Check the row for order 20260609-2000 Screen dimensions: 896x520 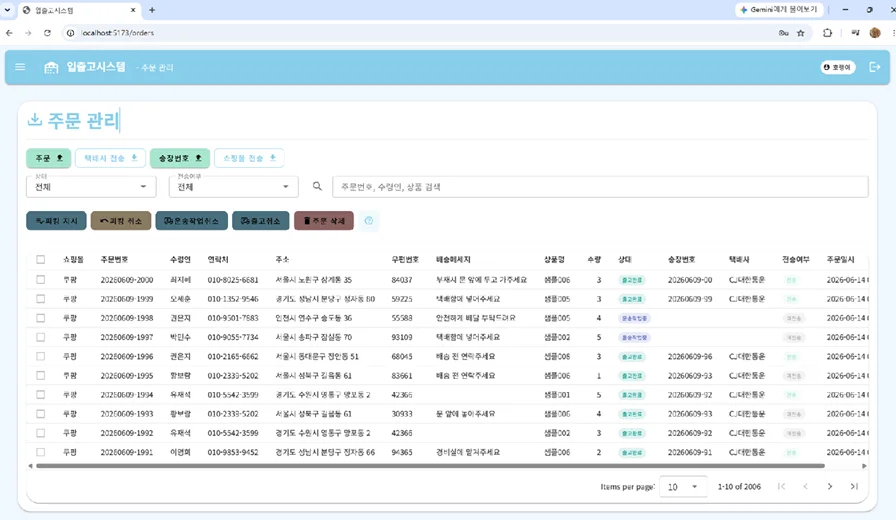[41, 279]
